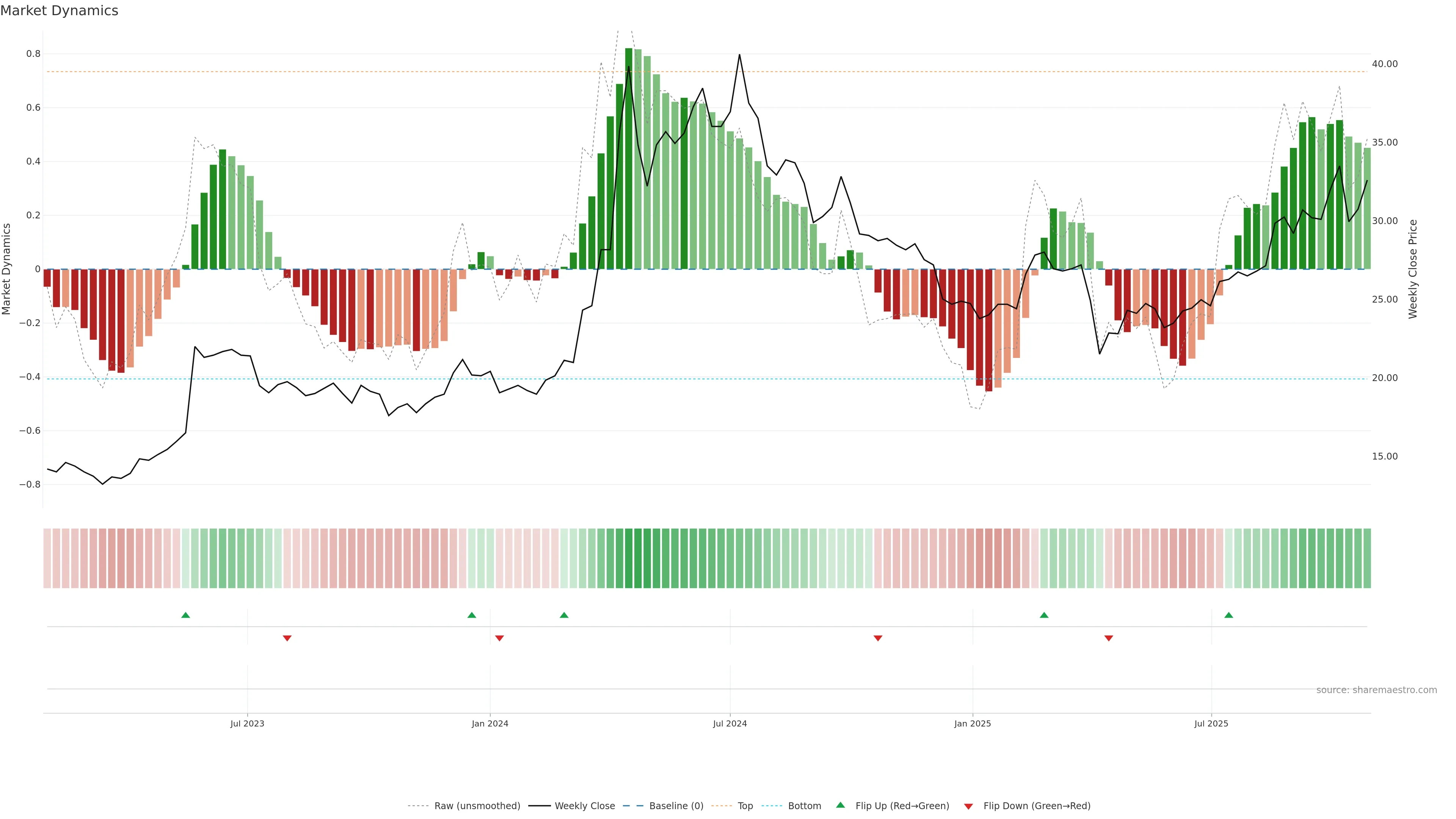
Task: Click red flip-down marker just after Jan 2024
Action: click(x=499, y=638)
